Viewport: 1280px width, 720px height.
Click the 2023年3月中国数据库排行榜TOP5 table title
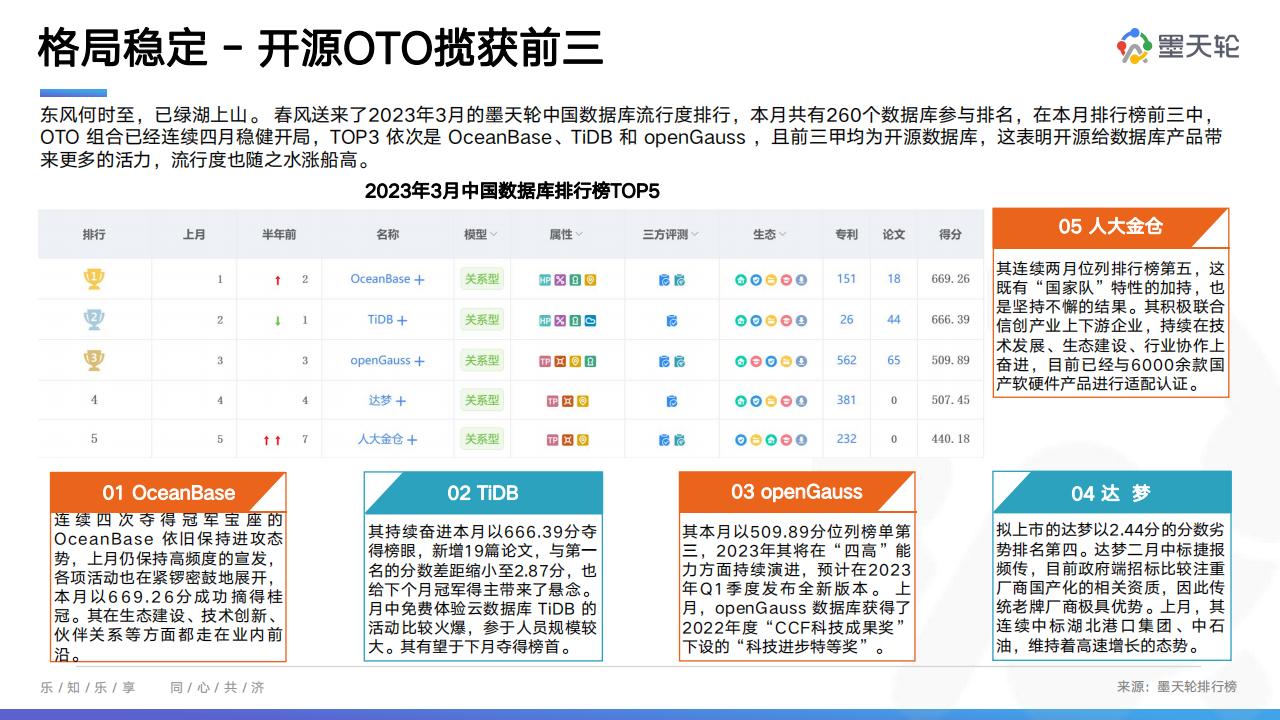[512, 190]
